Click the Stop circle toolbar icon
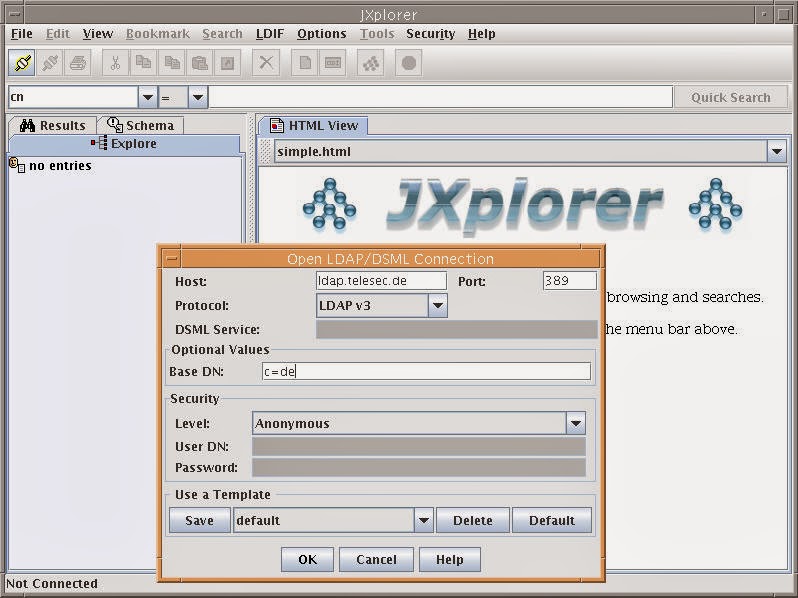 coord(409,63)
